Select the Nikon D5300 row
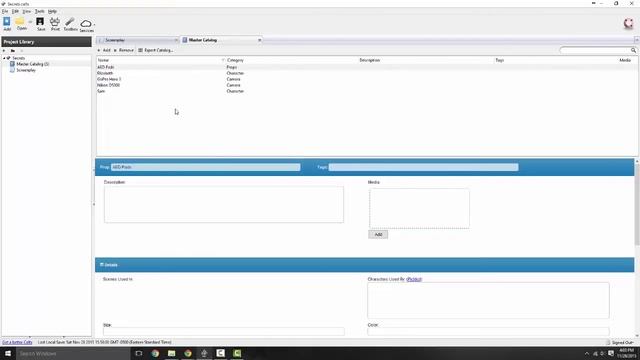Image resolution: width=640 pixels, height=360 pixels. [x=366, y=85]
